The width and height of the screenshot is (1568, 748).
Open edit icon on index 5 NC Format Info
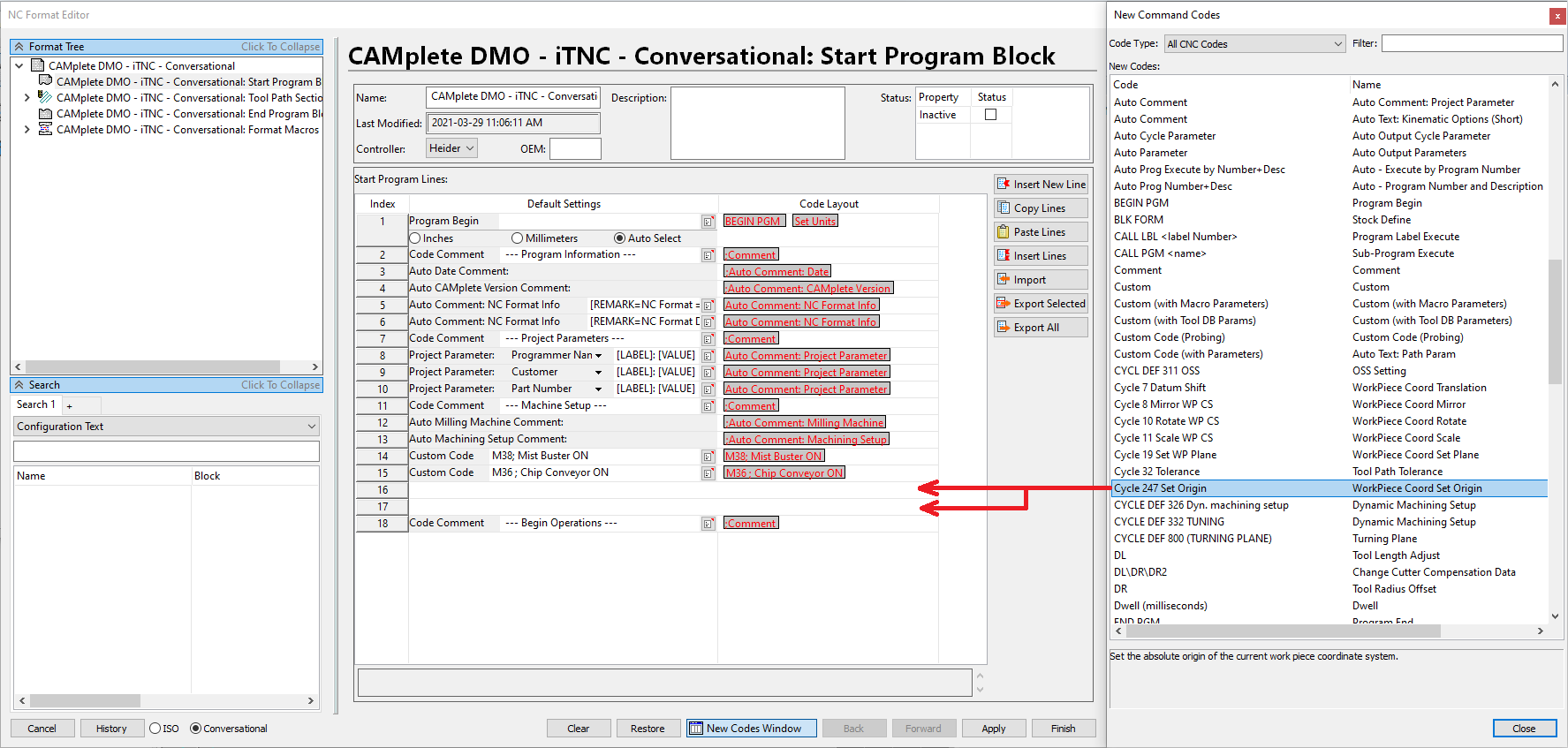tap(708, 306)
